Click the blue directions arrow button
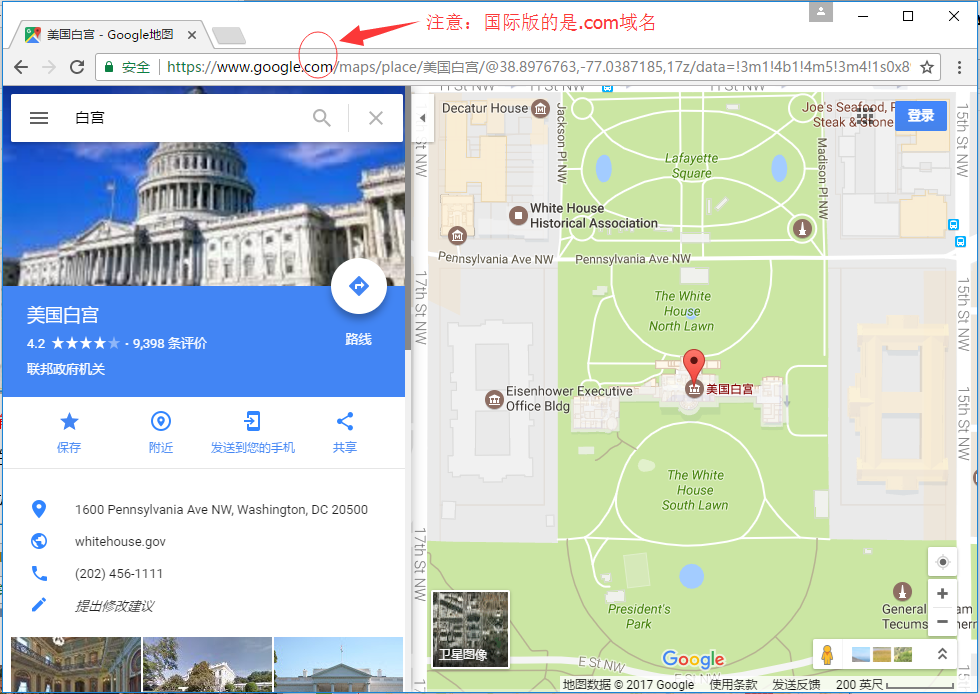 click(359, 286)
